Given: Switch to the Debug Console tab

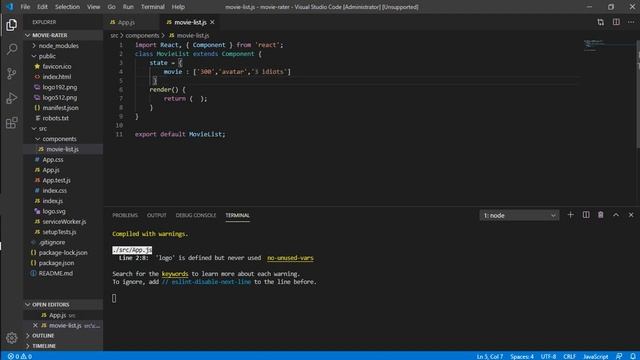Looking at the screenshot, I should (196, 215).
